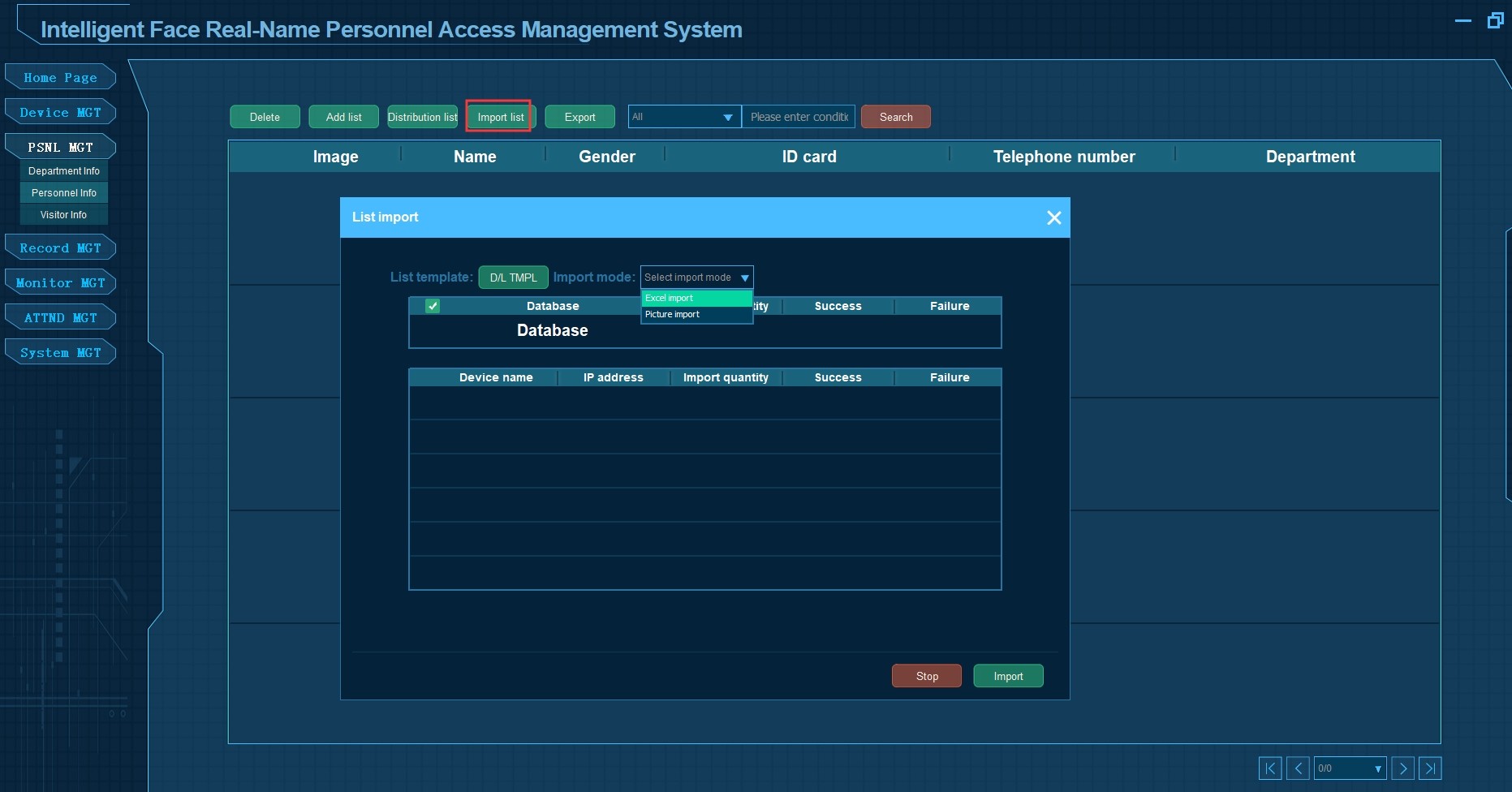The image size is (1512, 792).
Task: Download template with D/L TMPL button
Action: 513,278
